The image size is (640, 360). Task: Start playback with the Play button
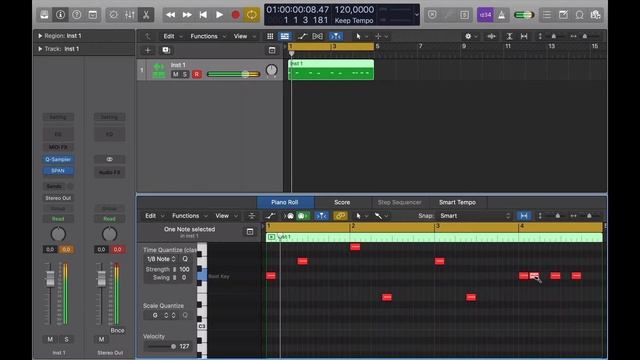tap(219, 15)
